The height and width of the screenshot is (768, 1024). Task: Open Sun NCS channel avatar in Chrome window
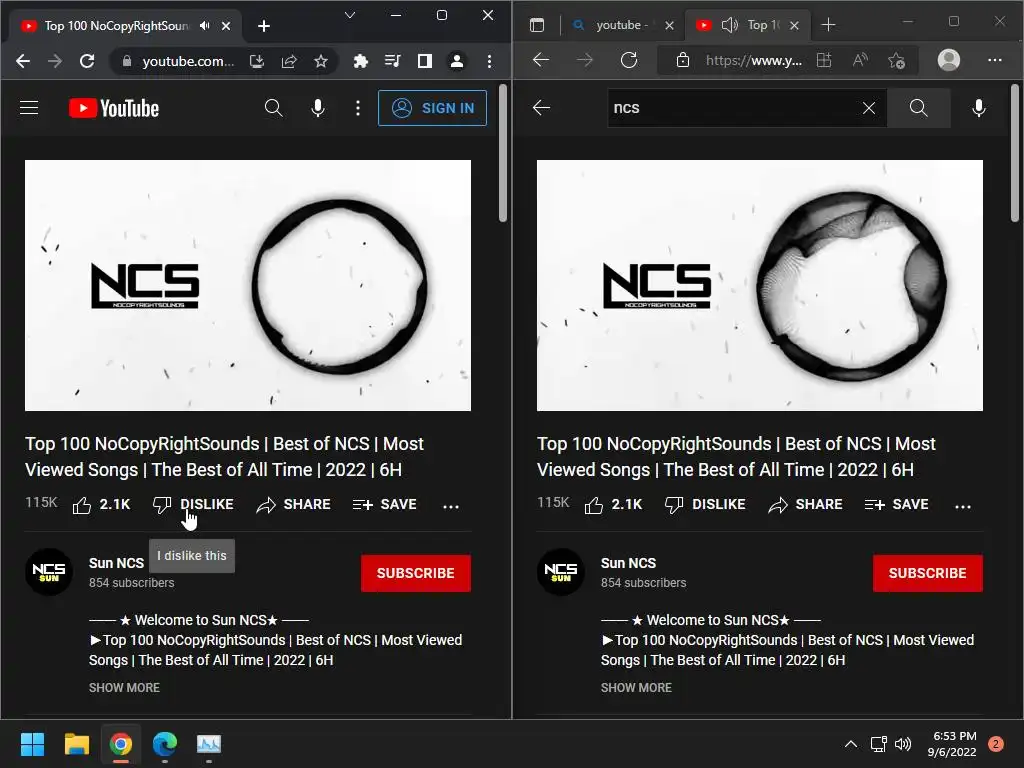click(x=48, y=572)
